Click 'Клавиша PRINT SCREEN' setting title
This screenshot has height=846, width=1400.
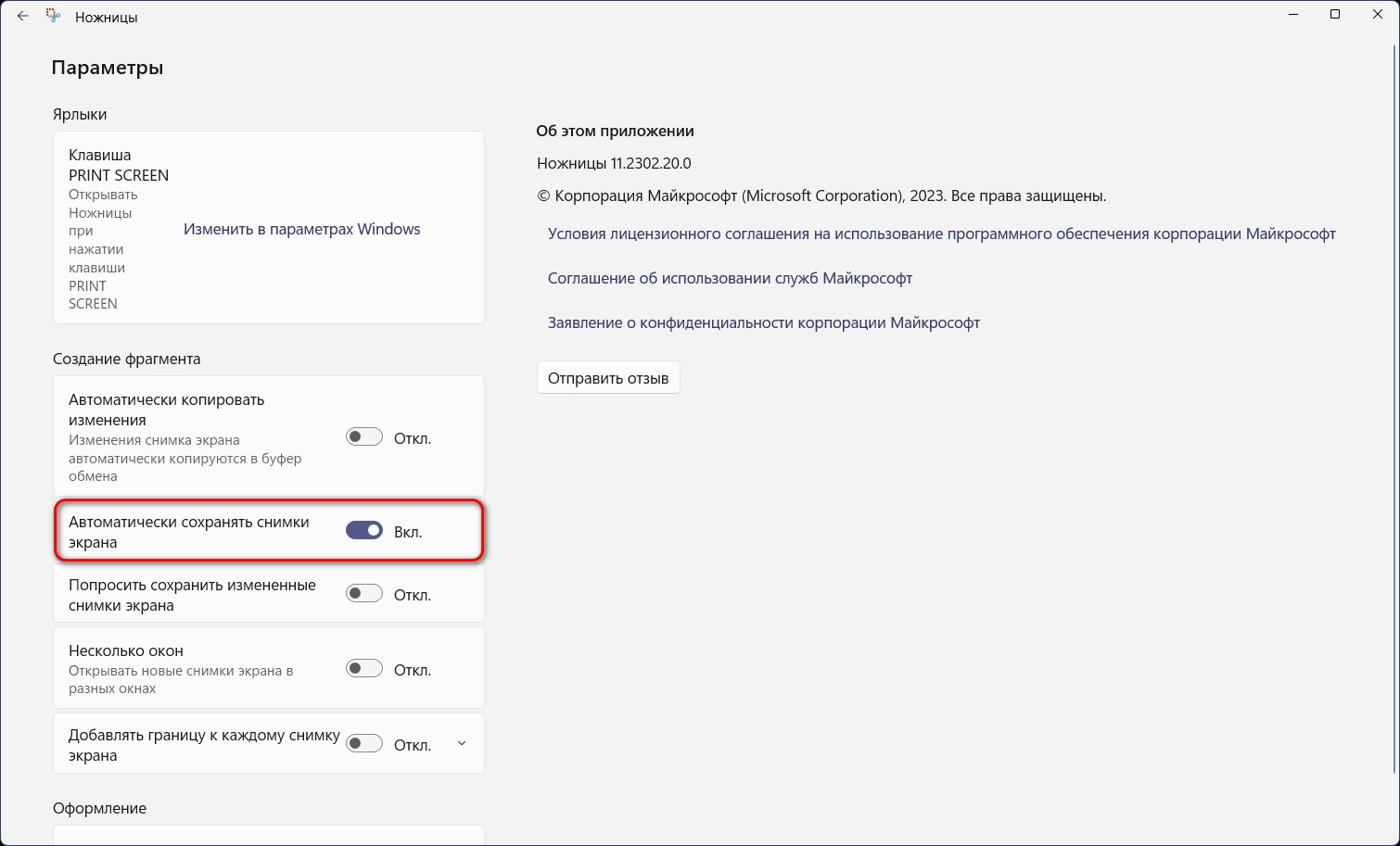tap(119, 165)
